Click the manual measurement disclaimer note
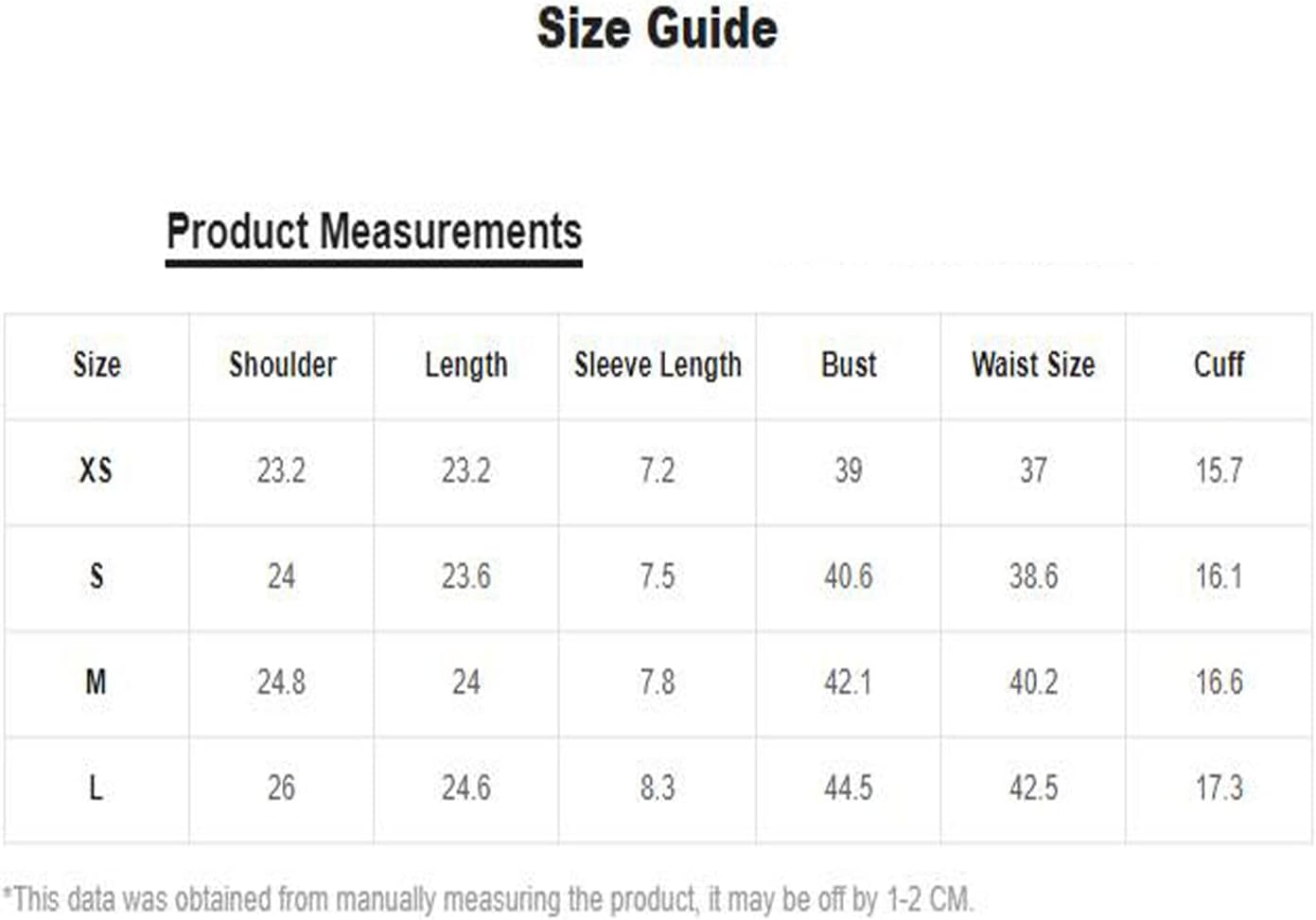Screen dimensions: 1316x920 [487, 898]
